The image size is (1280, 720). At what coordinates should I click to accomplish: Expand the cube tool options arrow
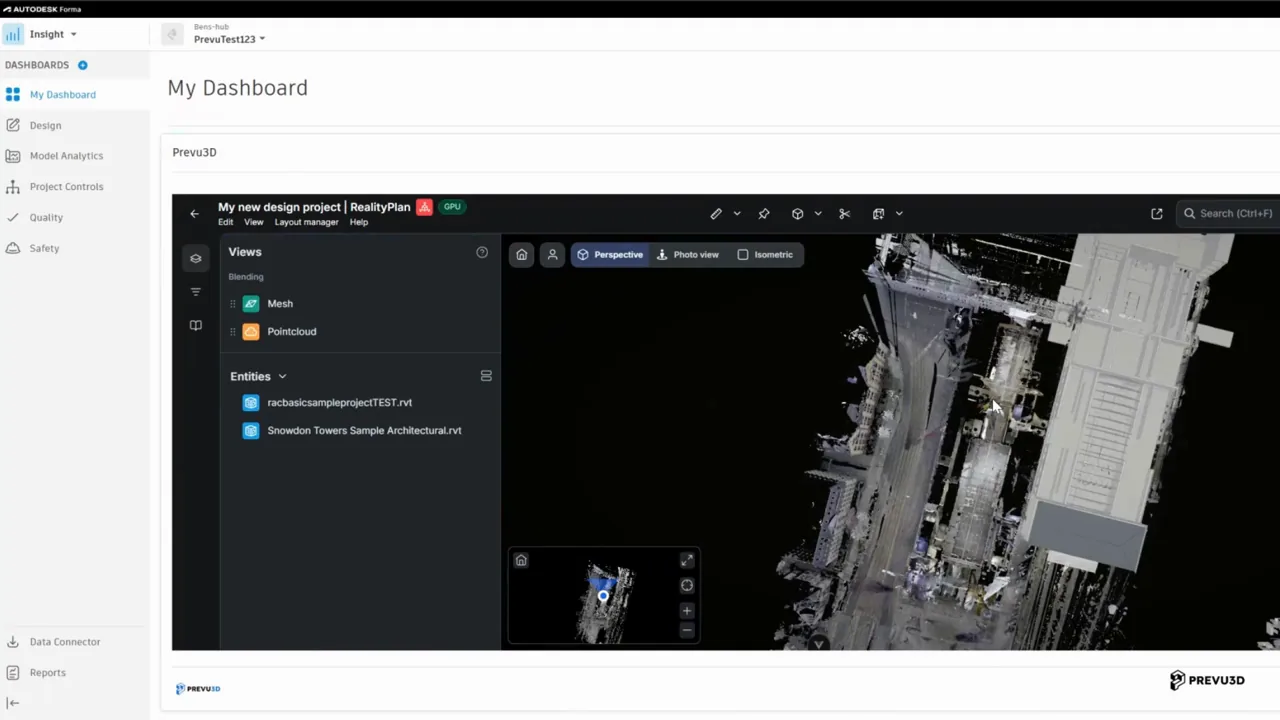click(x=818, y=213)
